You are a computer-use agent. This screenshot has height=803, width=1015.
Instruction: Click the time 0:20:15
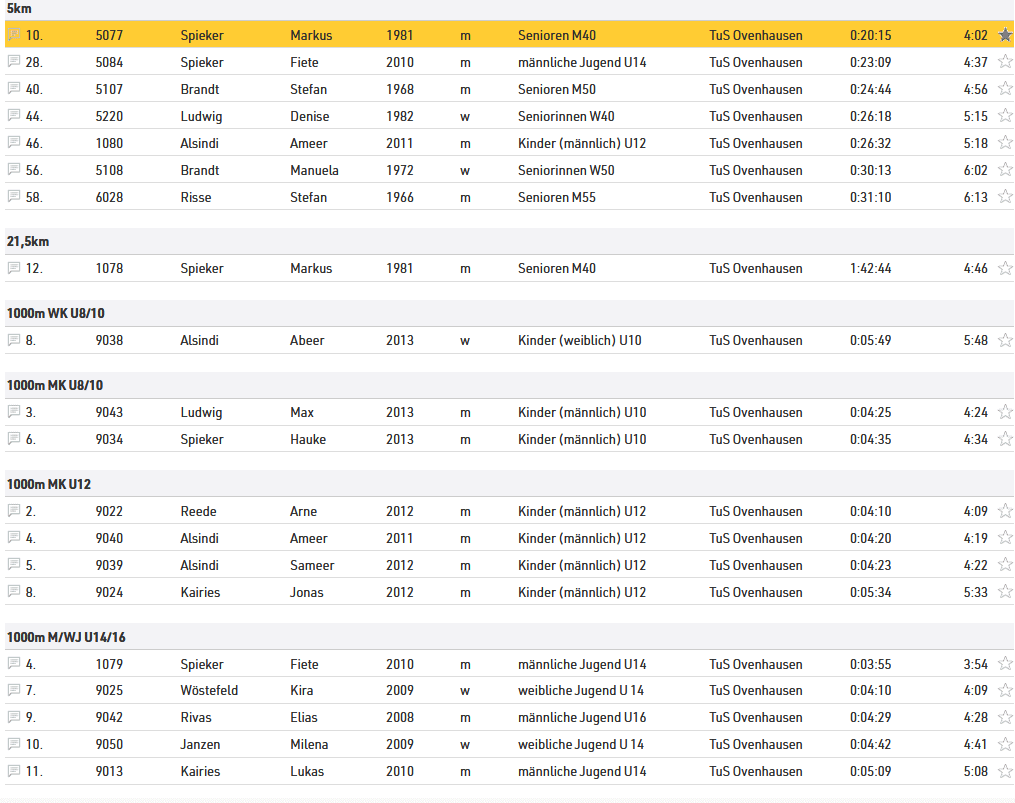[871, 35]
